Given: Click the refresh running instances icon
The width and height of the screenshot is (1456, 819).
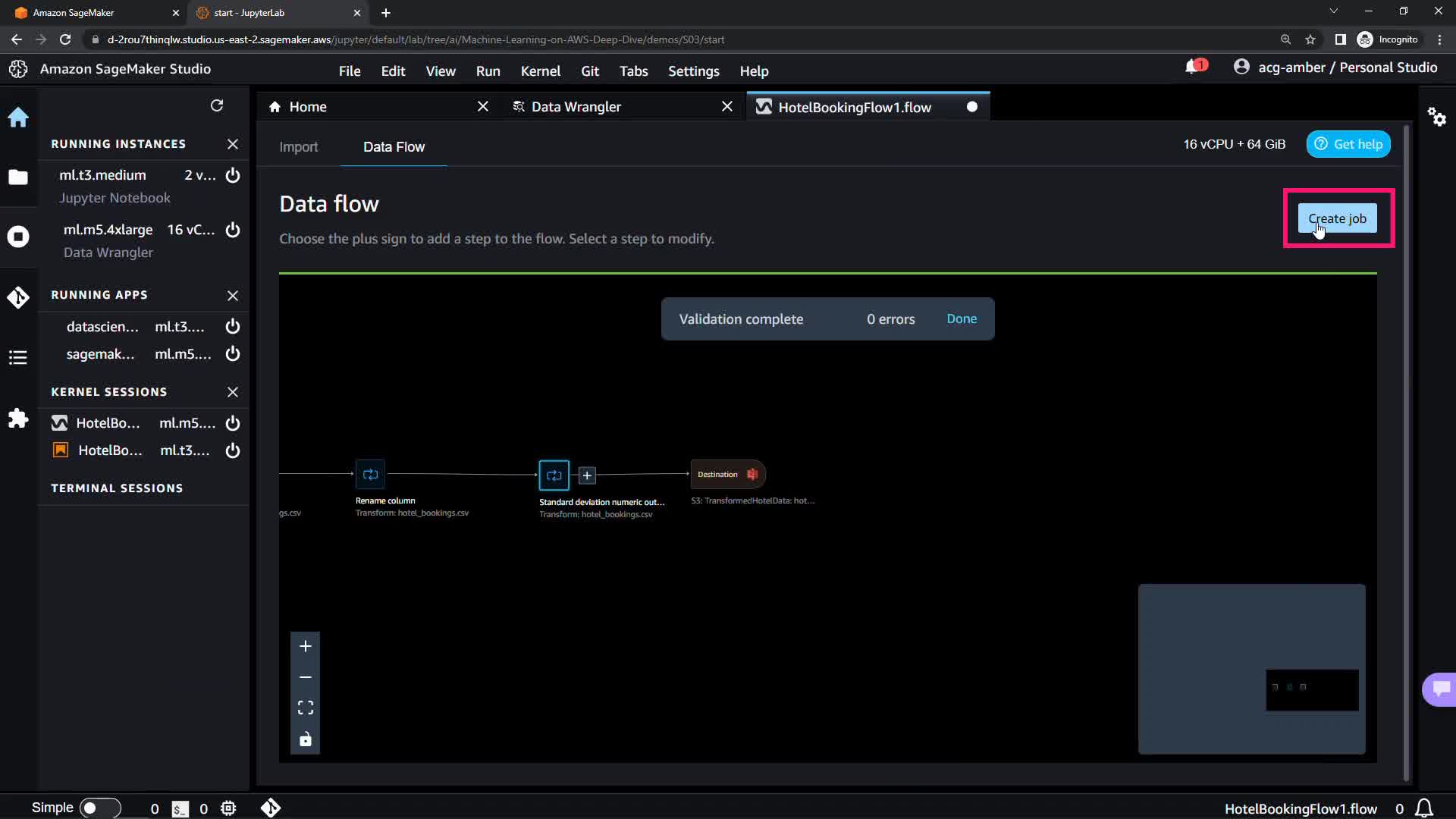Looking at the screenshot, I should pyautogui.click(x=217, y=105).
